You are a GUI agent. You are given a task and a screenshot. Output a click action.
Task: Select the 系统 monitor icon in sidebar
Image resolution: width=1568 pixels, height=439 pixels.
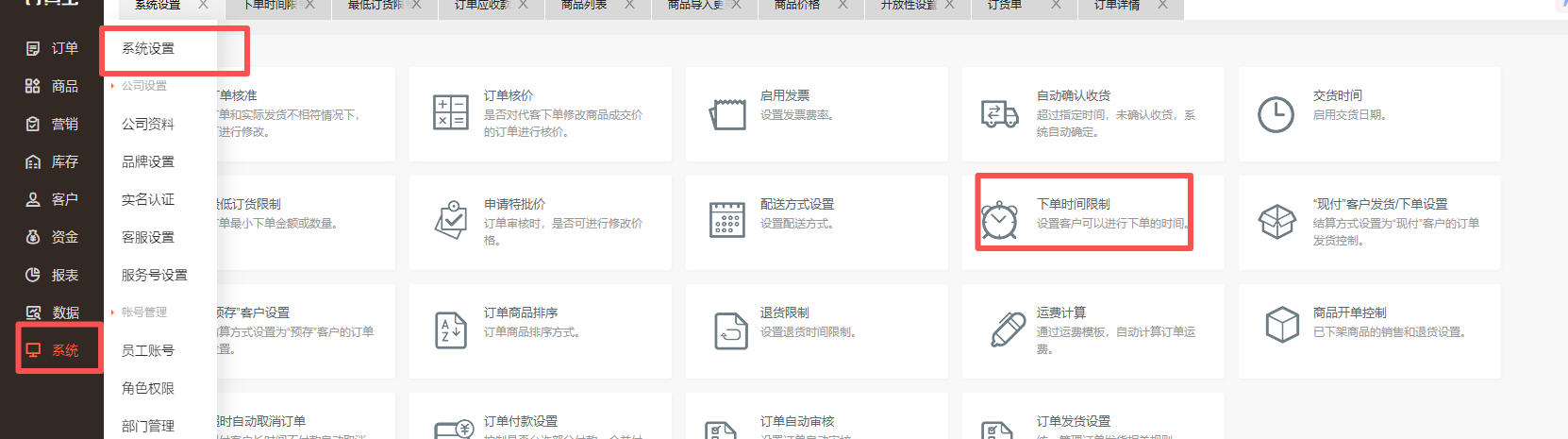tap(33, 350)
